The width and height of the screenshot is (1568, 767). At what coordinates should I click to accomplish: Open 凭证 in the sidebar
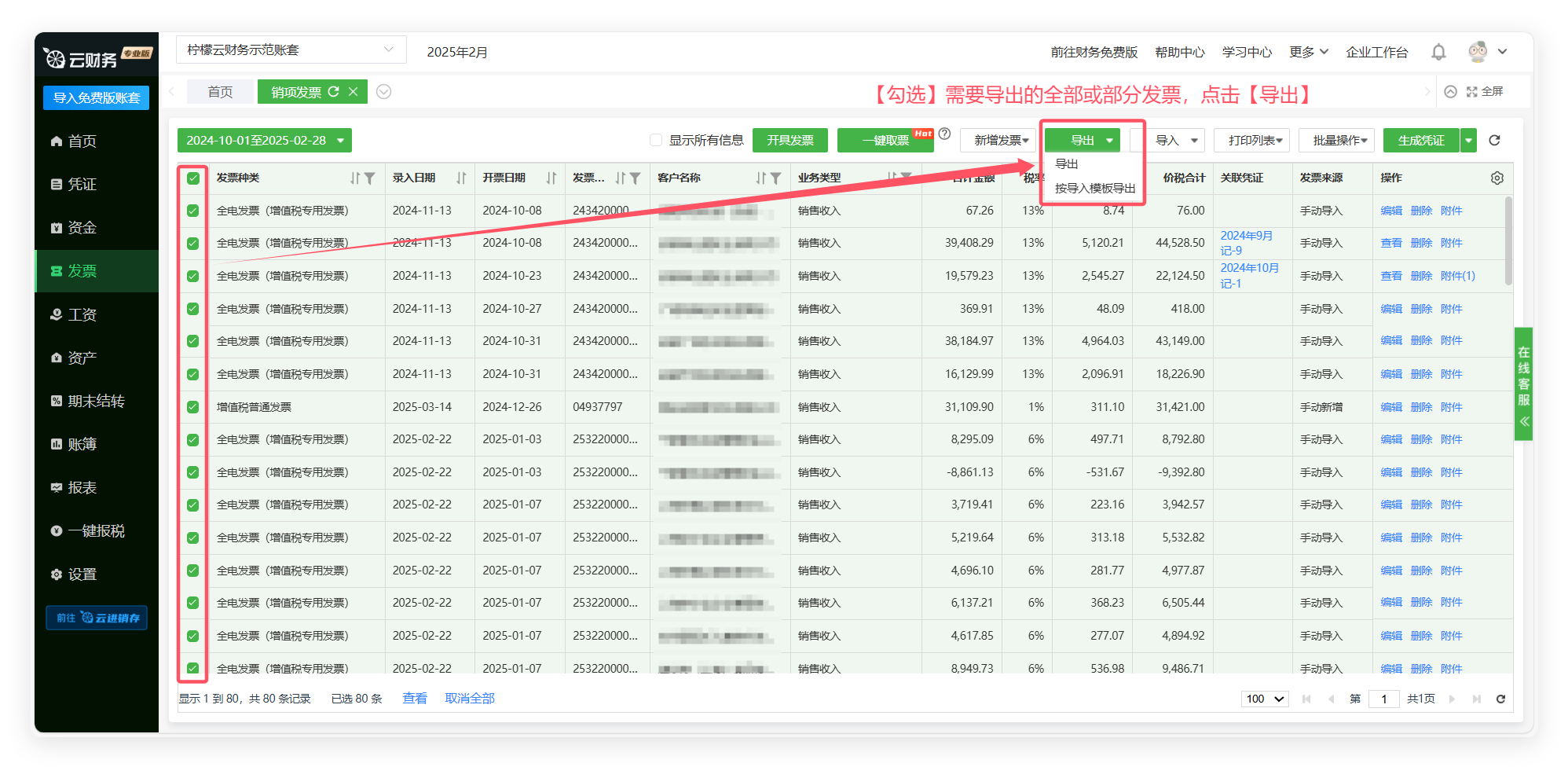[82, 184]
